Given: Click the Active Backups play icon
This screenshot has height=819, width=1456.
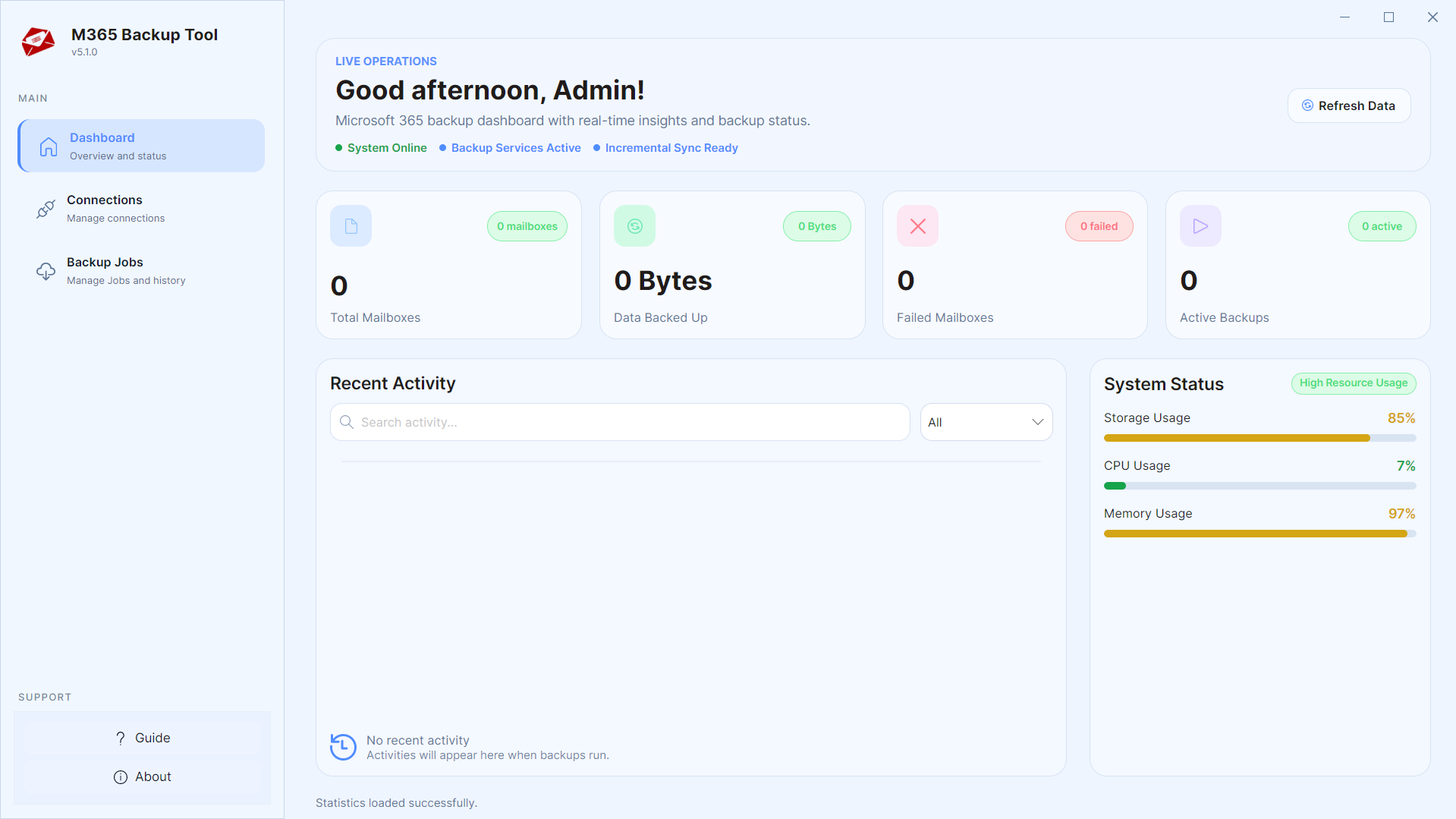Looking at the screenshot, I should (1200, 226).
